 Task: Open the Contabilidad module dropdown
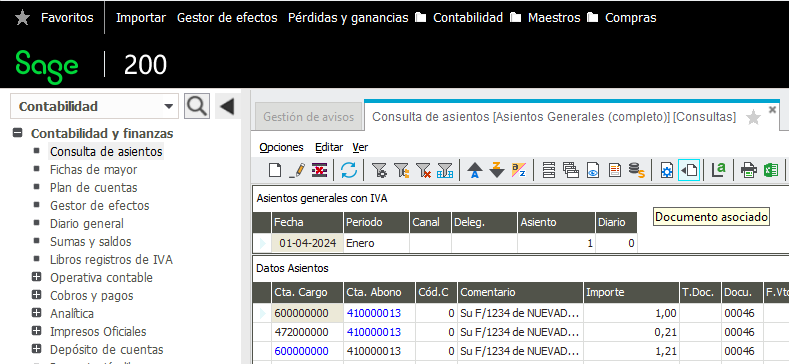pos(95,107)
